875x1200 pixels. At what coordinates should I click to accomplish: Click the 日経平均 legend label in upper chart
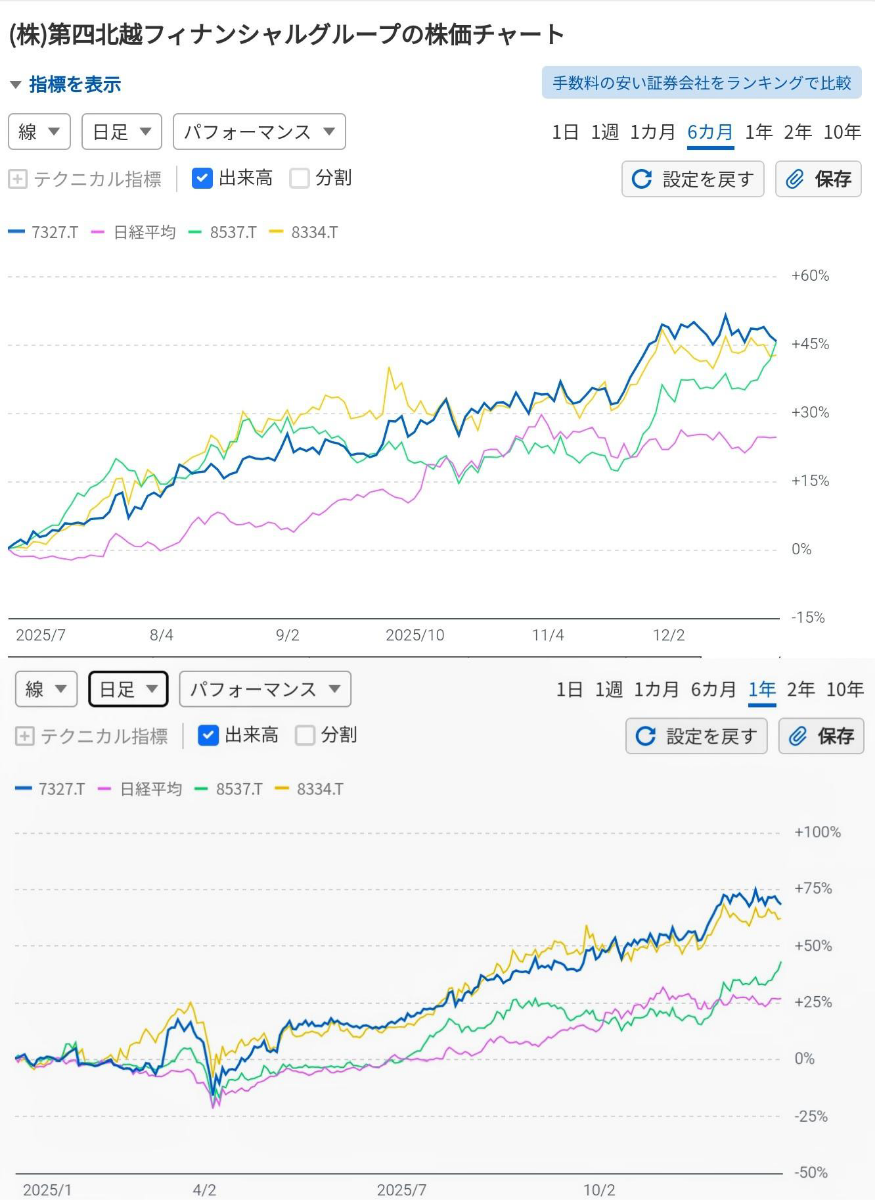click(x=144, y=232)
